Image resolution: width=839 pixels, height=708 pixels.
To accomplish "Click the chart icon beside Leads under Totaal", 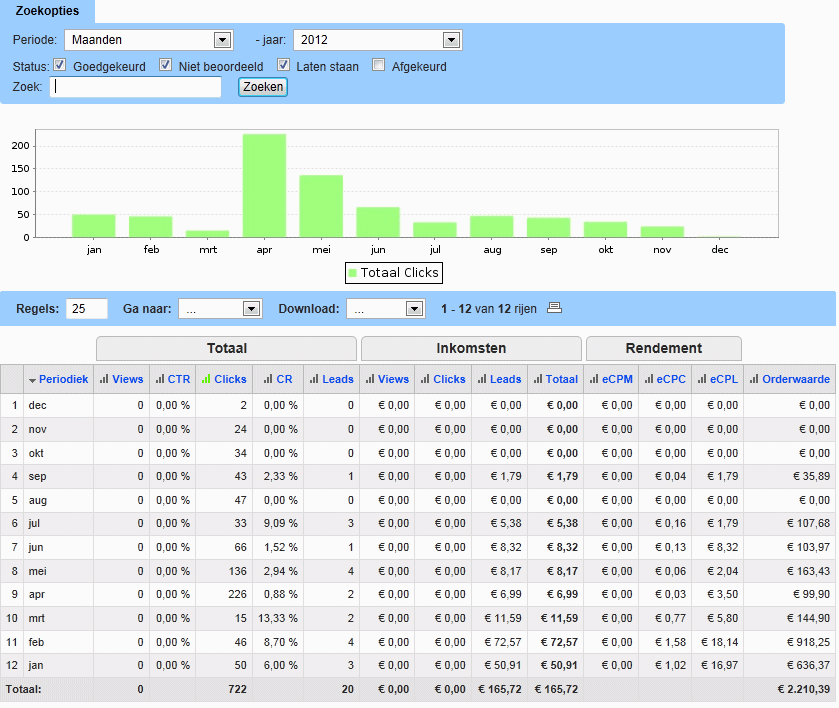I will [314, 379].
